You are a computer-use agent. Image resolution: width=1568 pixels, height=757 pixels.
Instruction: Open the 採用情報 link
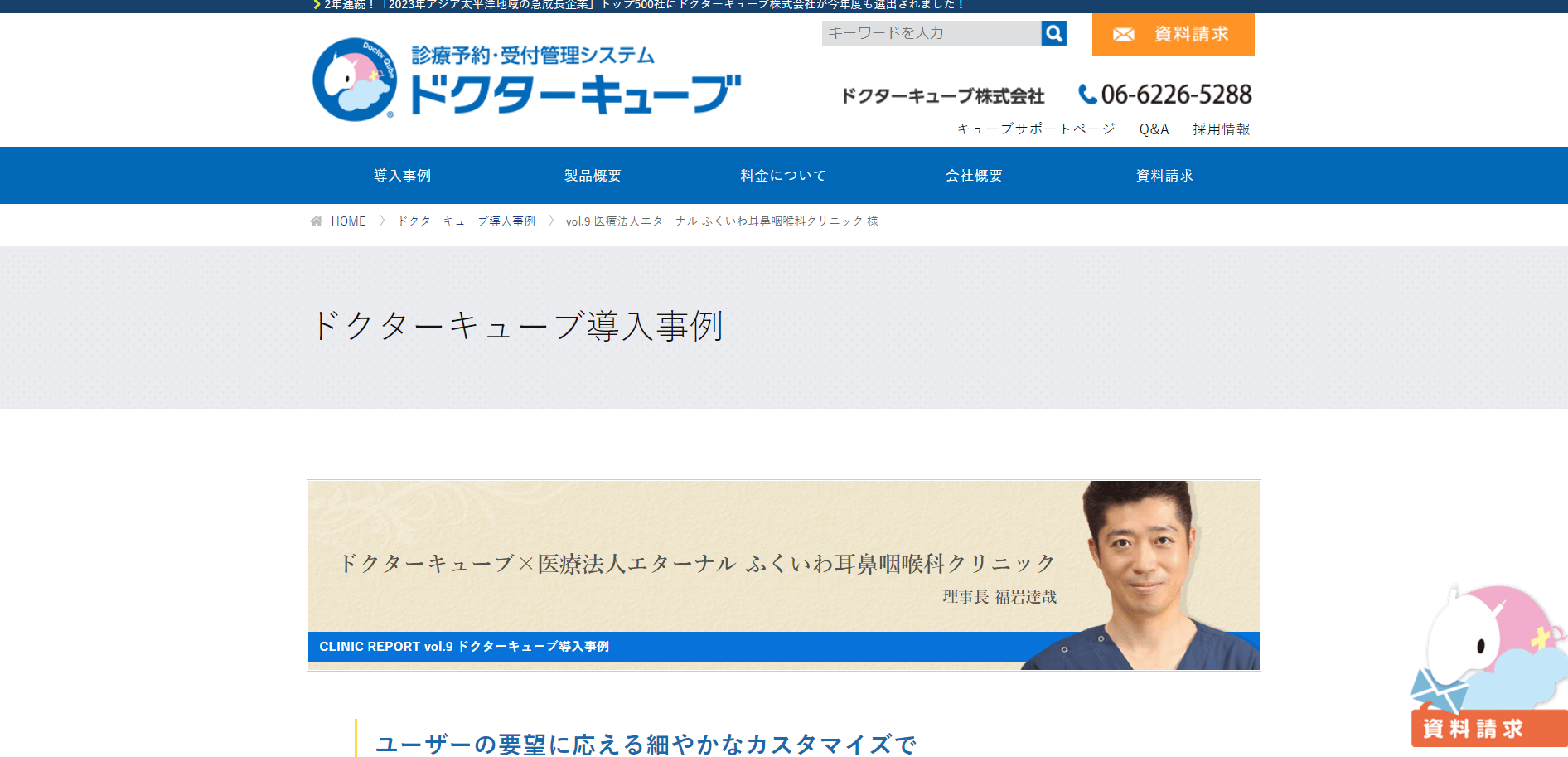[x=1222, y=129]
